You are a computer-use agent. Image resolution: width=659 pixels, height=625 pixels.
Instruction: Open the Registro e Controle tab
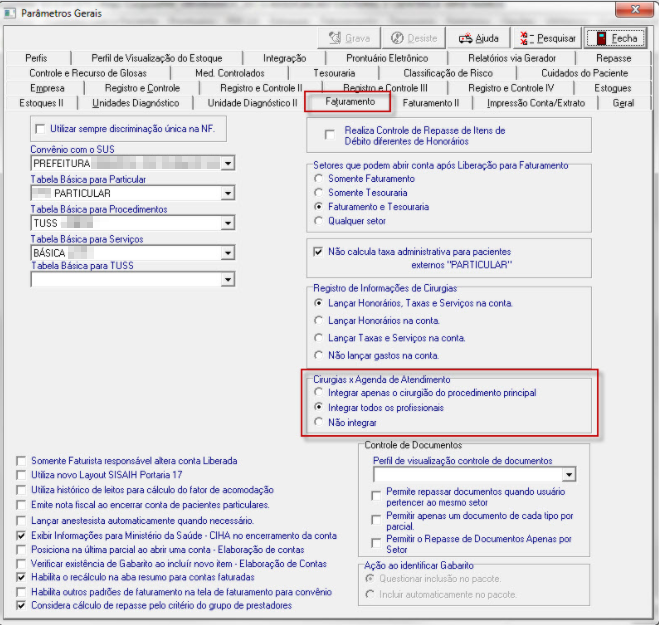click(x=142, y=88)
